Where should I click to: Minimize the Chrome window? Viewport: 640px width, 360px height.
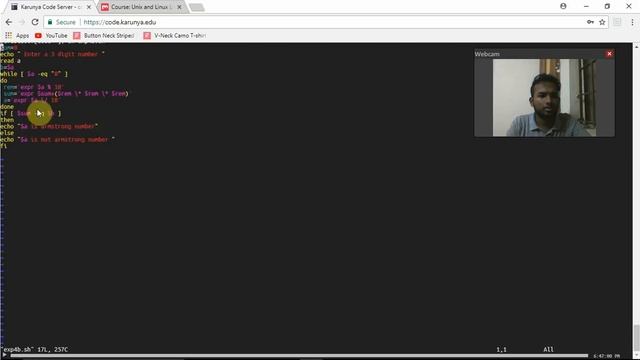pos(586,6)
